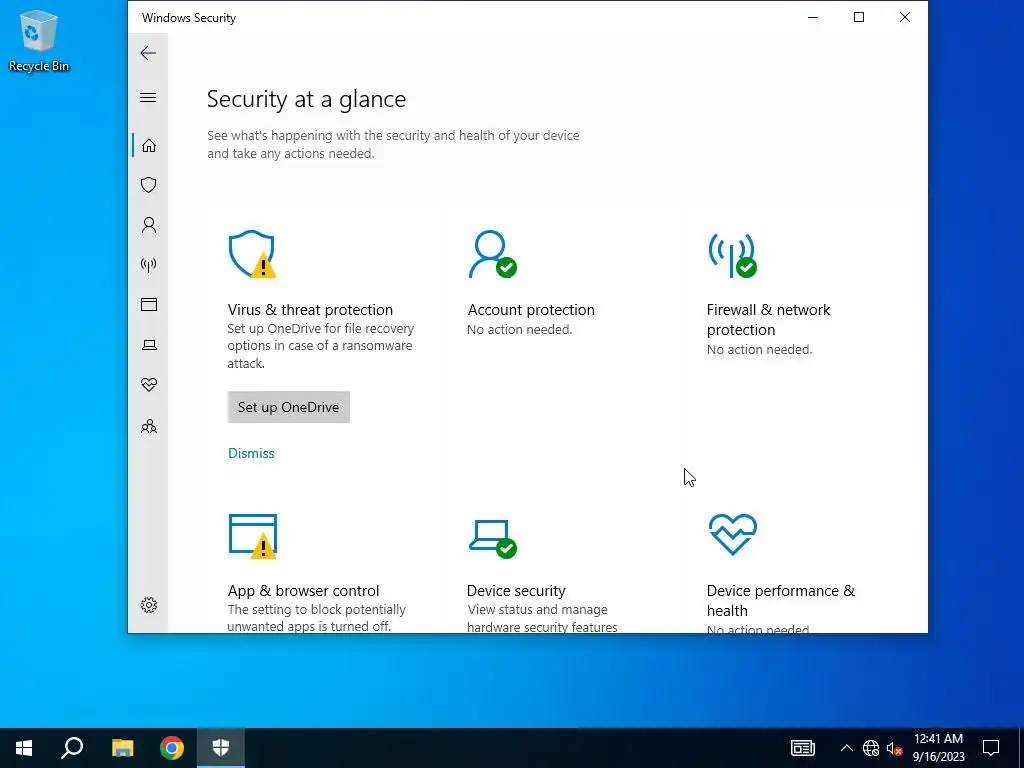The width and height of the screenshot is (1024, 768).
Task: Click the App & browser control window tile icon
Action: click(x=253, y=536)
